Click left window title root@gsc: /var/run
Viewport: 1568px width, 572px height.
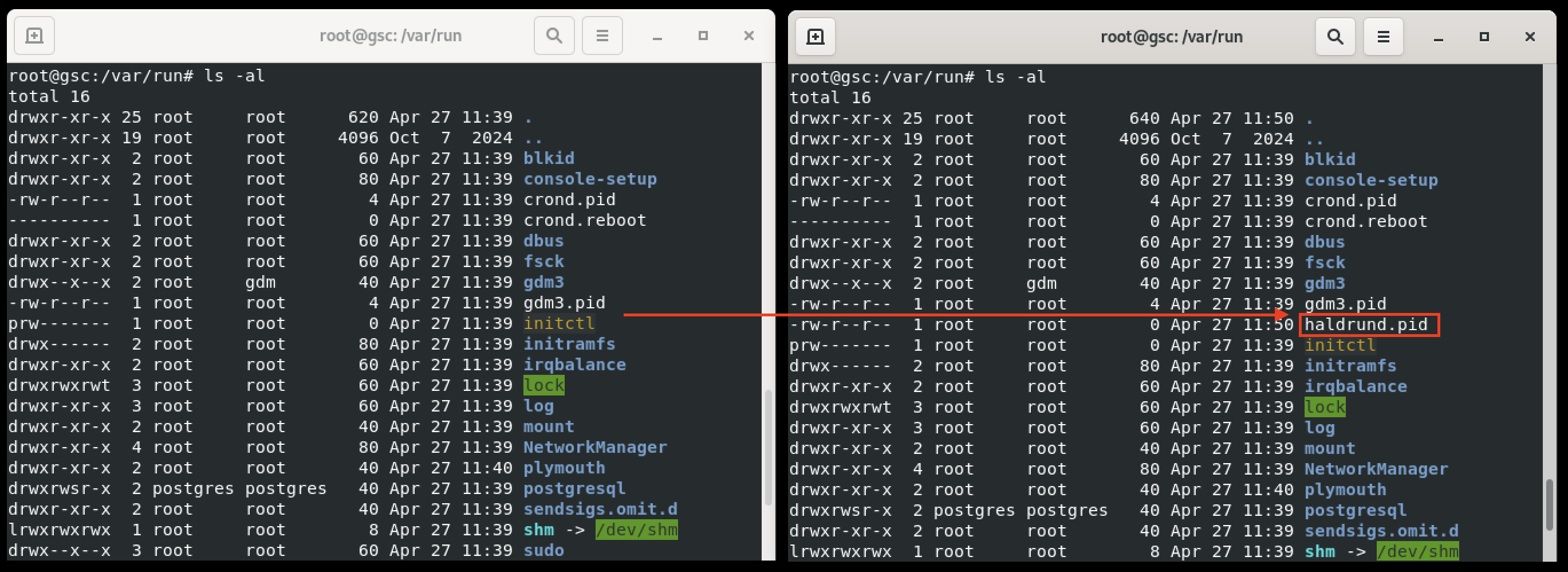coord(391,36)
